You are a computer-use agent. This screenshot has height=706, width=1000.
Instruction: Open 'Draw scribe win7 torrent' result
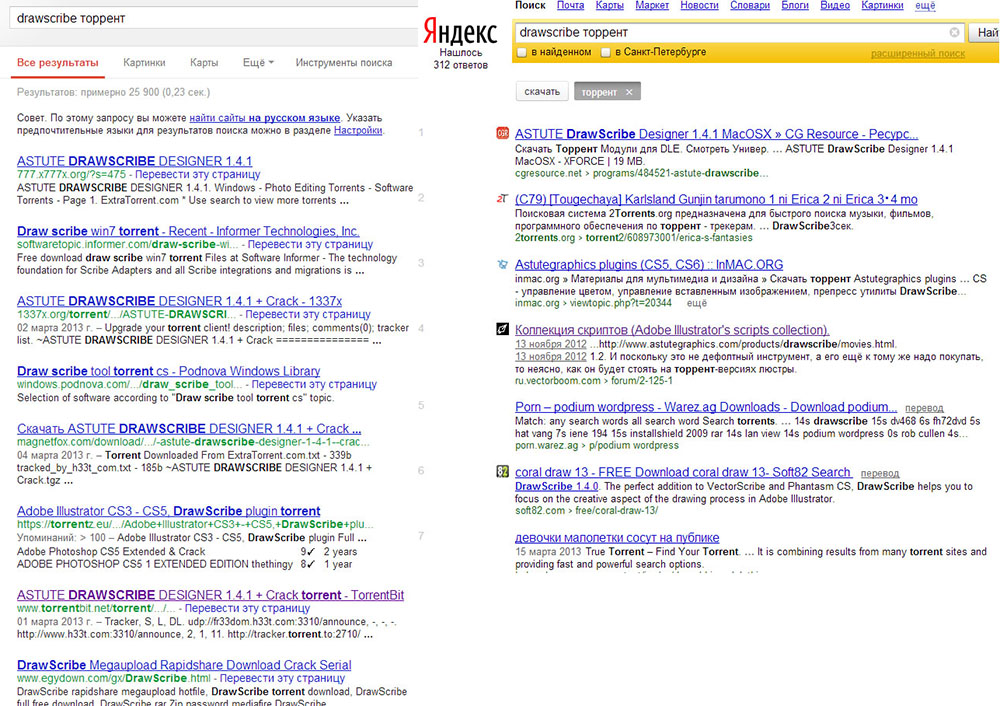[x=188, y=231]
